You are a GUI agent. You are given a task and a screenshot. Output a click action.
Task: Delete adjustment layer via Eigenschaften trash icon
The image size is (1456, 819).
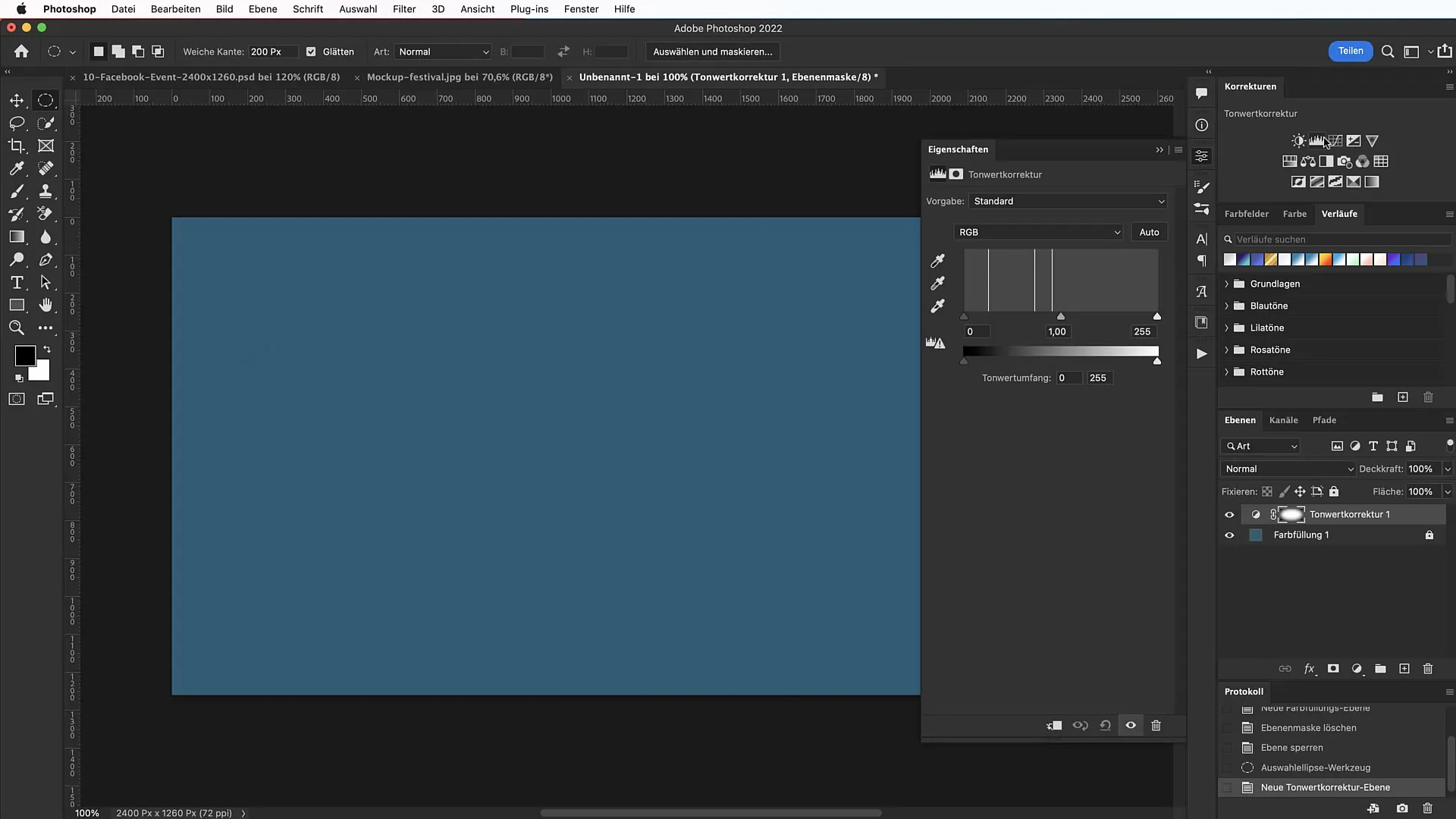pyautogui.click(x=1156, y=726)
